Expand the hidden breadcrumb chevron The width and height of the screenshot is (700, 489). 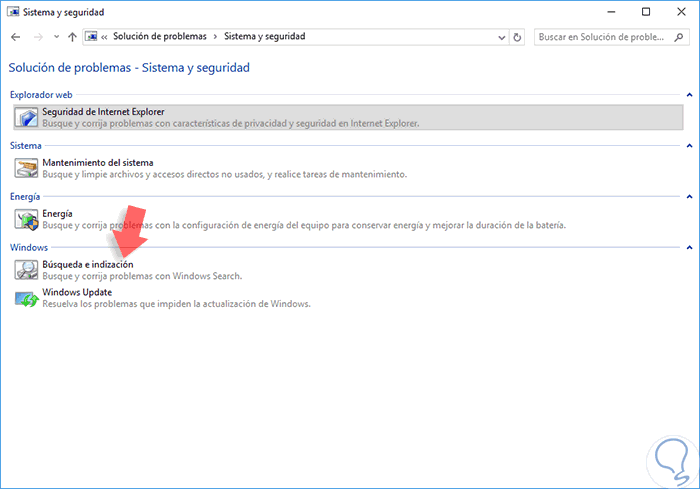click(x=104, y=37)
